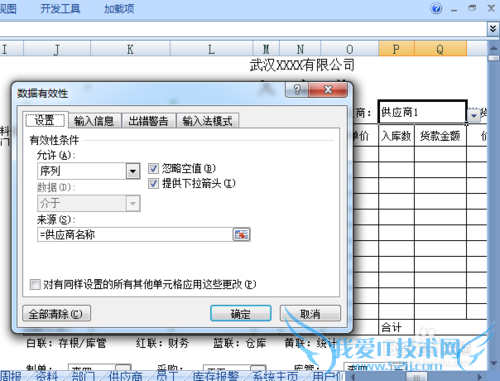Click the dialog help question mark button

(297, 89)
